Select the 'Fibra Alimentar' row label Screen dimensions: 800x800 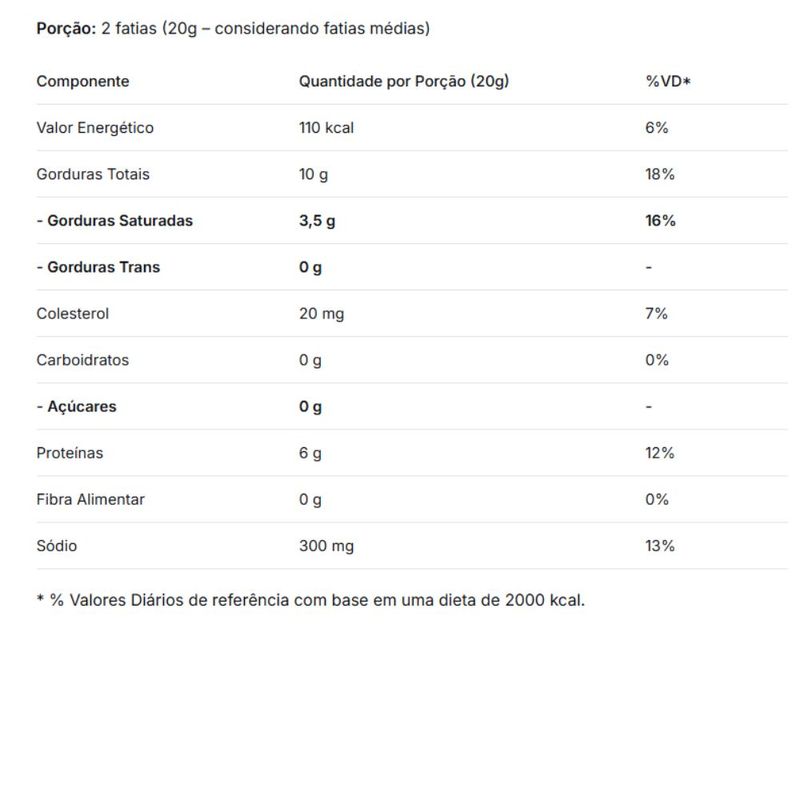tap(91, 499)
